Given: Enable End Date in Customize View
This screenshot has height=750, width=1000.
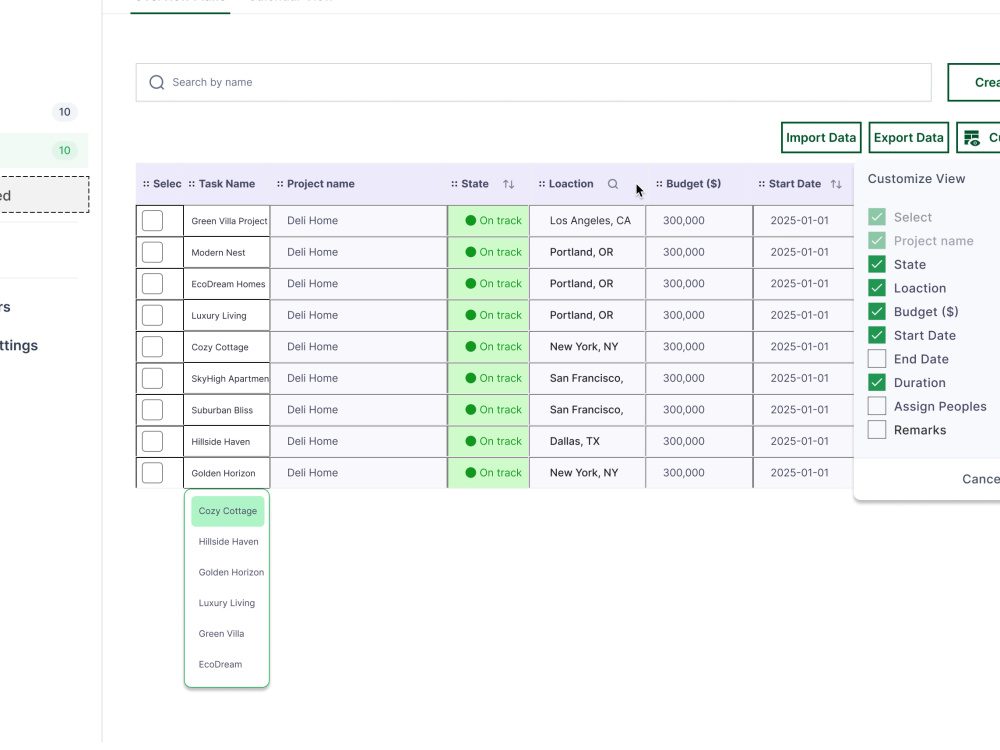Looking at the screenshot, I should click(x=877, y=359).
